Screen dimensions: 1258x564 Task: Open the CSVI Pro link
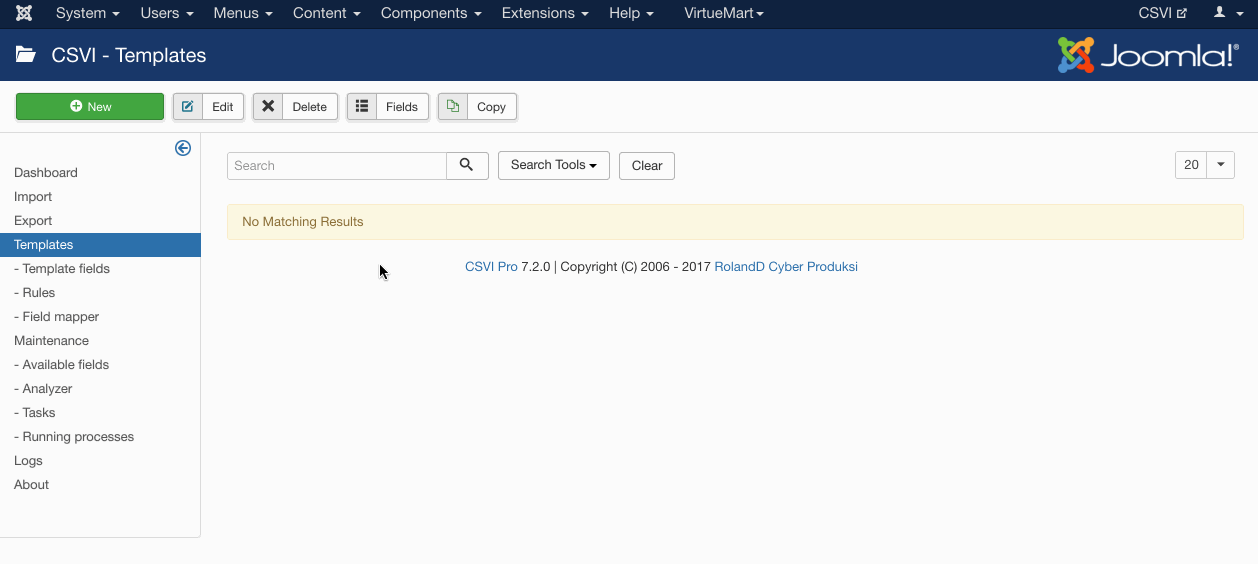point(491,267)
